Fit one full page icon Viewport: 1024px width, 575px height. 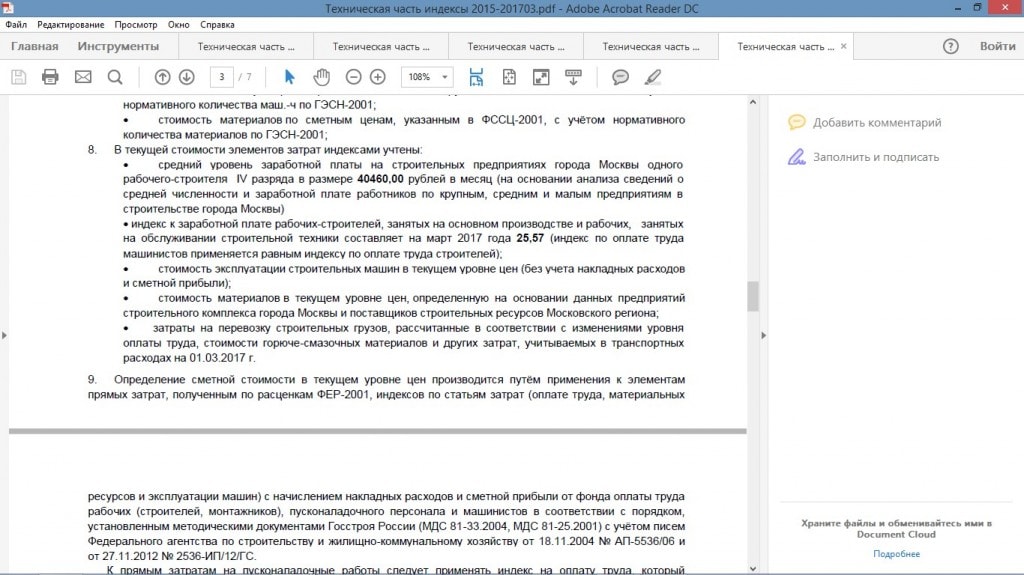[x=509, y=77]
